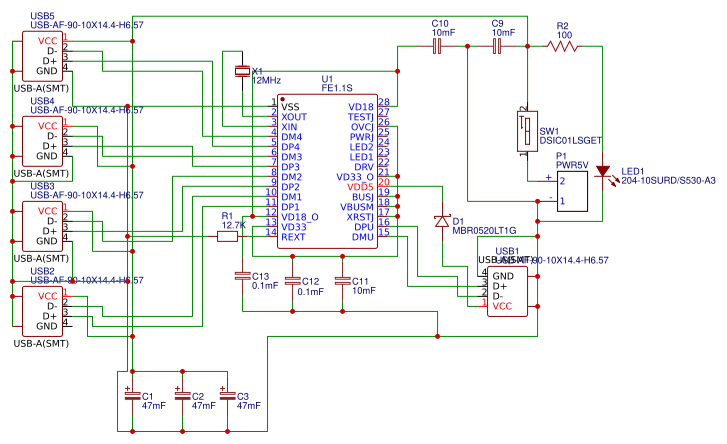Image resolution: width=727 pixels, height=444 pixels.
Task: Click the VDD5 pin label on U1
Action: (360, 187)
